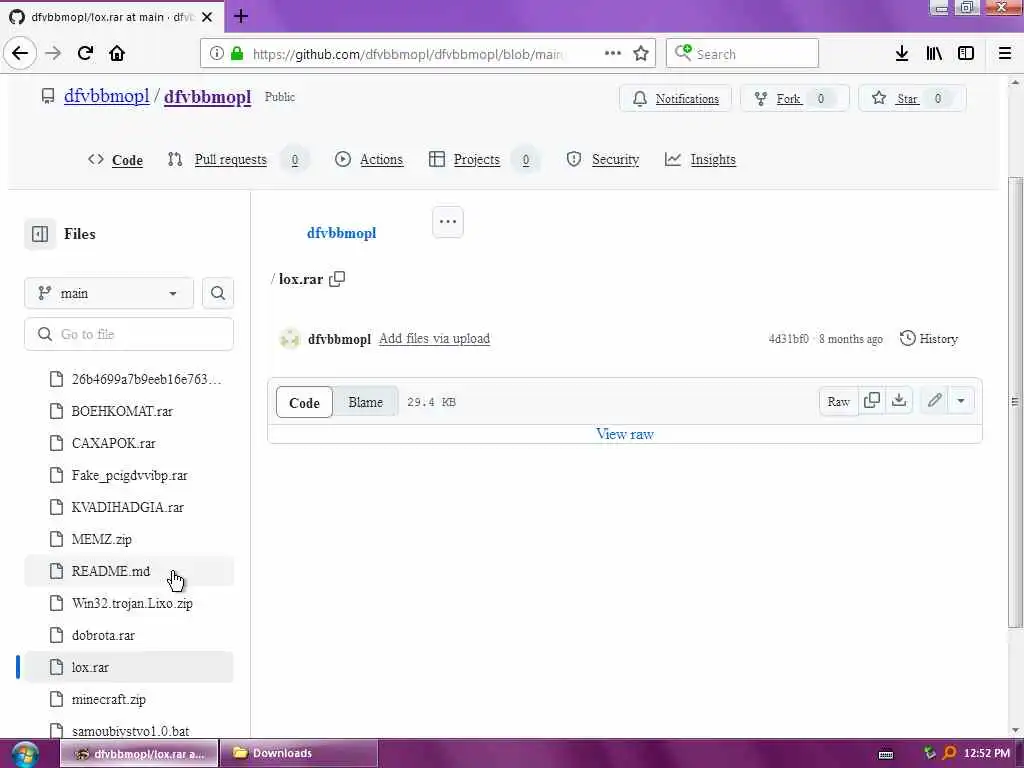Open the Firefox library icon
This screenshot has height=768, width=1024.
(934, 54)
